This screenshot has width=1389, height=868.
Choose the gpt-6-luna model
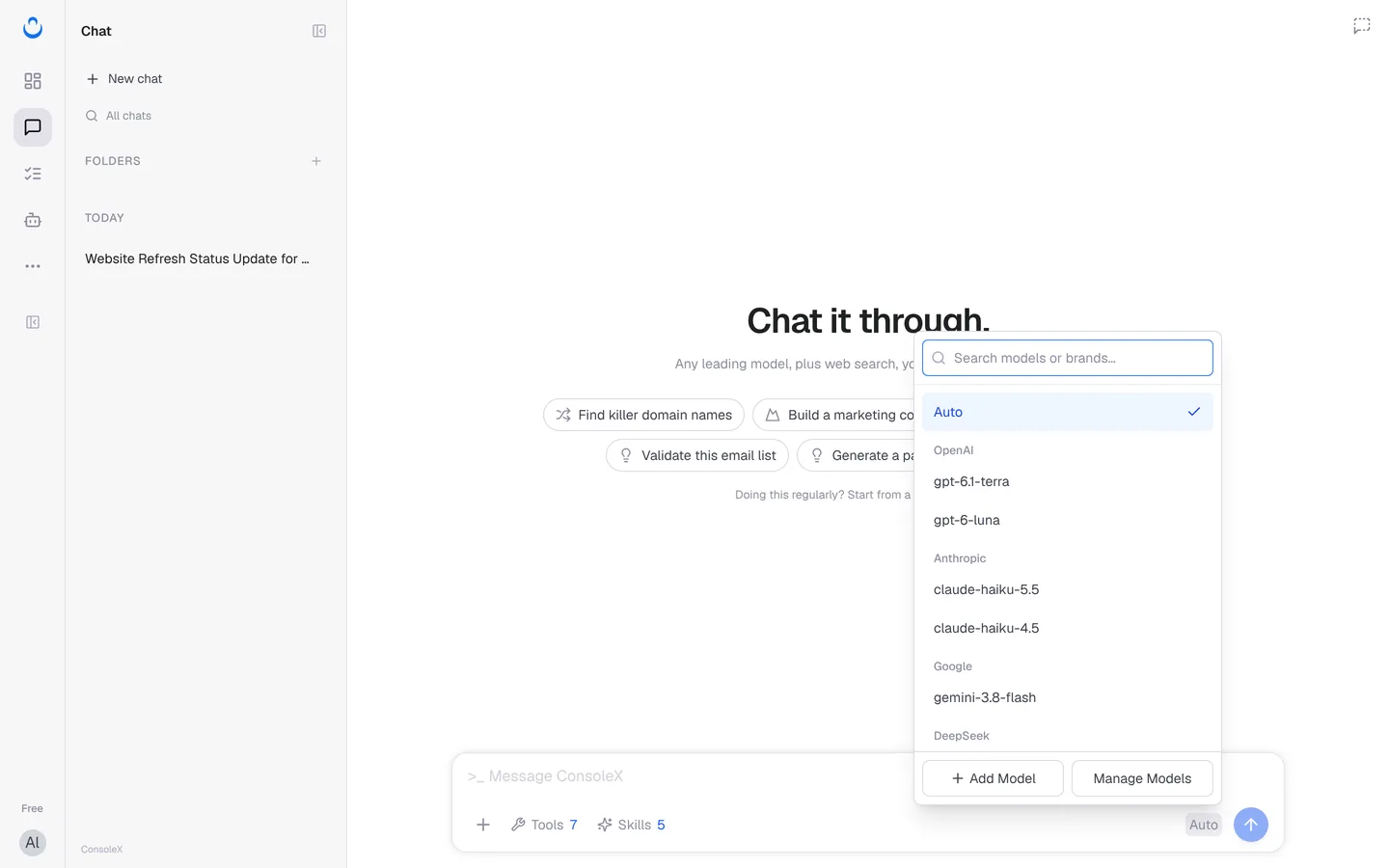1068,520
